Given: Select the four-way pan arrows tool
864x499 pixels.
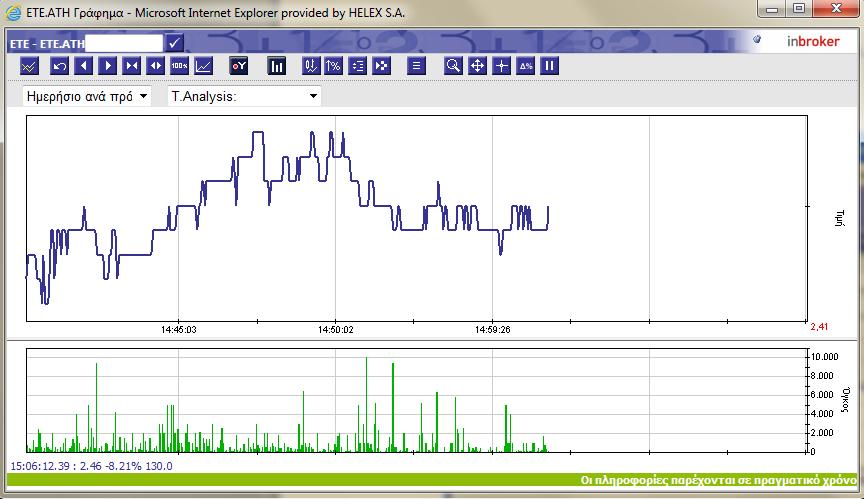Looking at the screenshot, I should pyautogui.click(x=477, y=66).
